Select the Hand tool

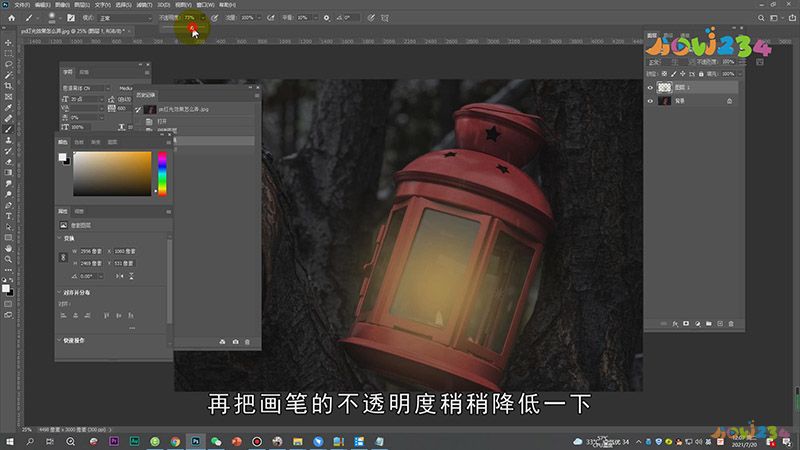point(8,248)
